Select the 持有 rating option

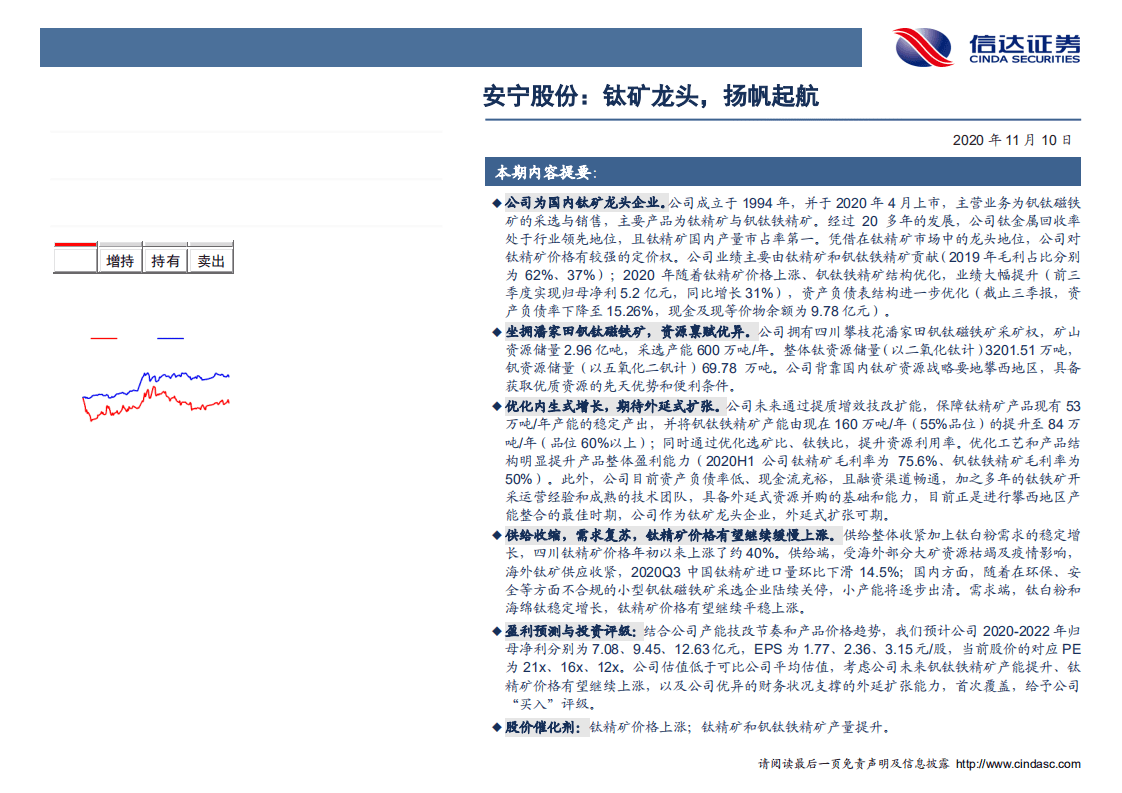point(165,259)
